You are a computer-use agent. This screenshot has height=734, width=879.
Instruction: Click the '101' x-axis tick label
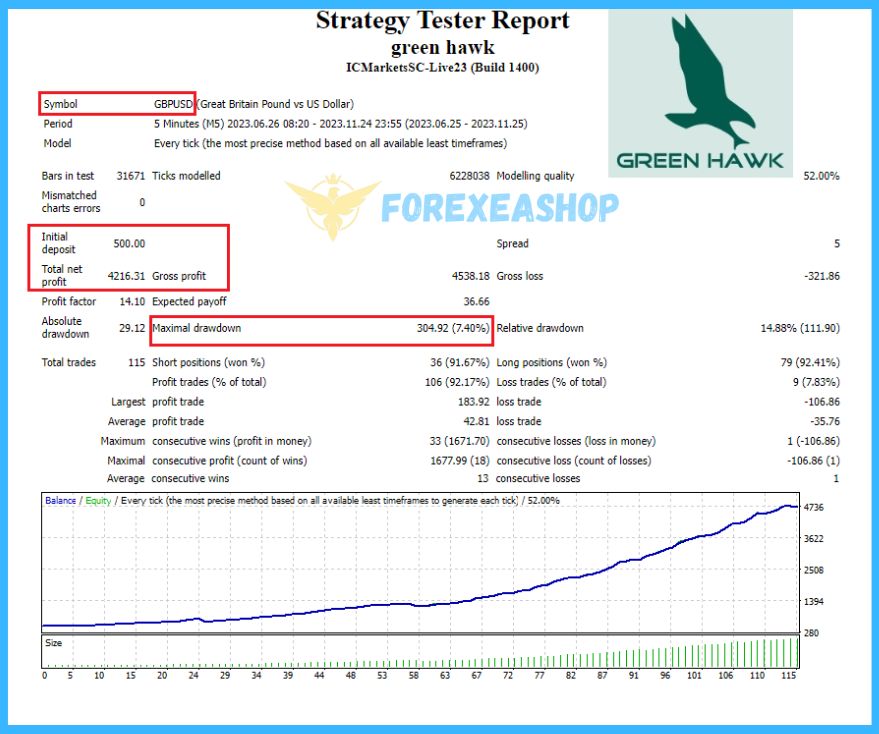pos(695,675)
